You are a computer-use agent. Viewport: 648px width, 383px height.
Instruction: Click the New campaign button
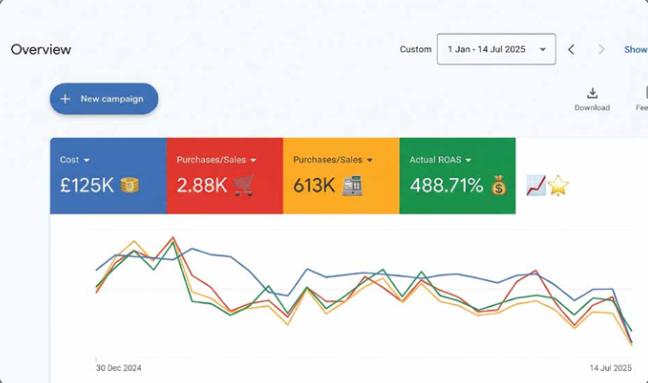point(104,99)
